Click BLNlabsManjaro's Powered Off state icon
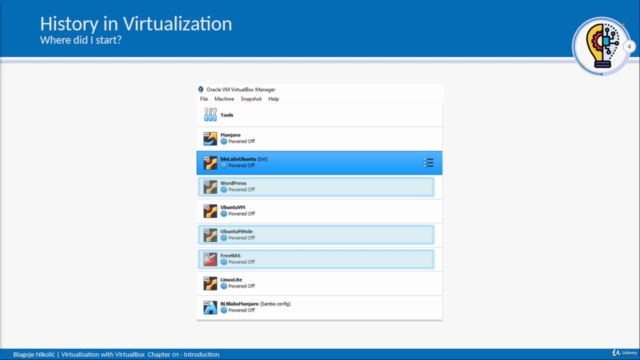The width and height of the screenshot is (640, 360). tap(224, 310)
